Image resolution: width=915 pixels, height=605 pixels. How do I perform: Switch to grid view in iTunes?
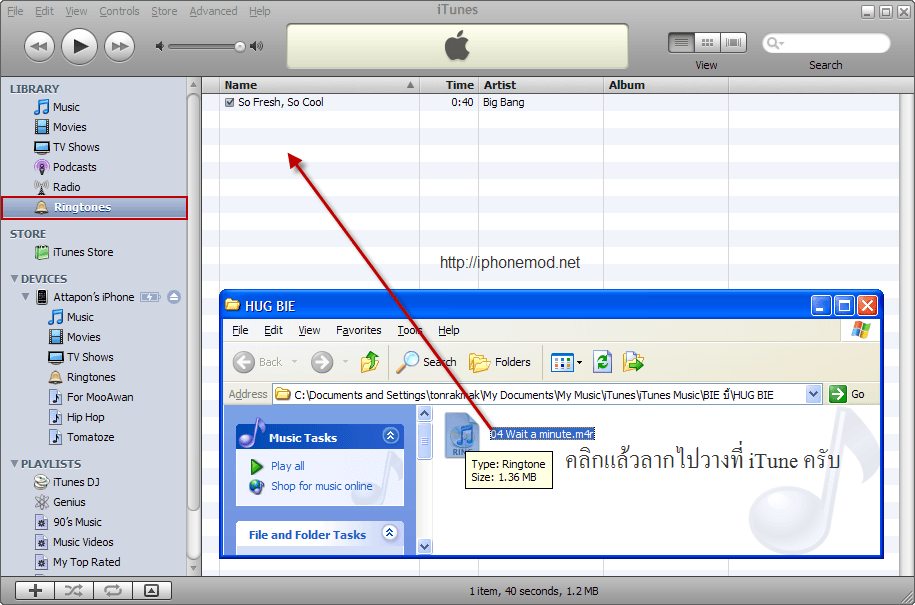[x=707, y=43]
